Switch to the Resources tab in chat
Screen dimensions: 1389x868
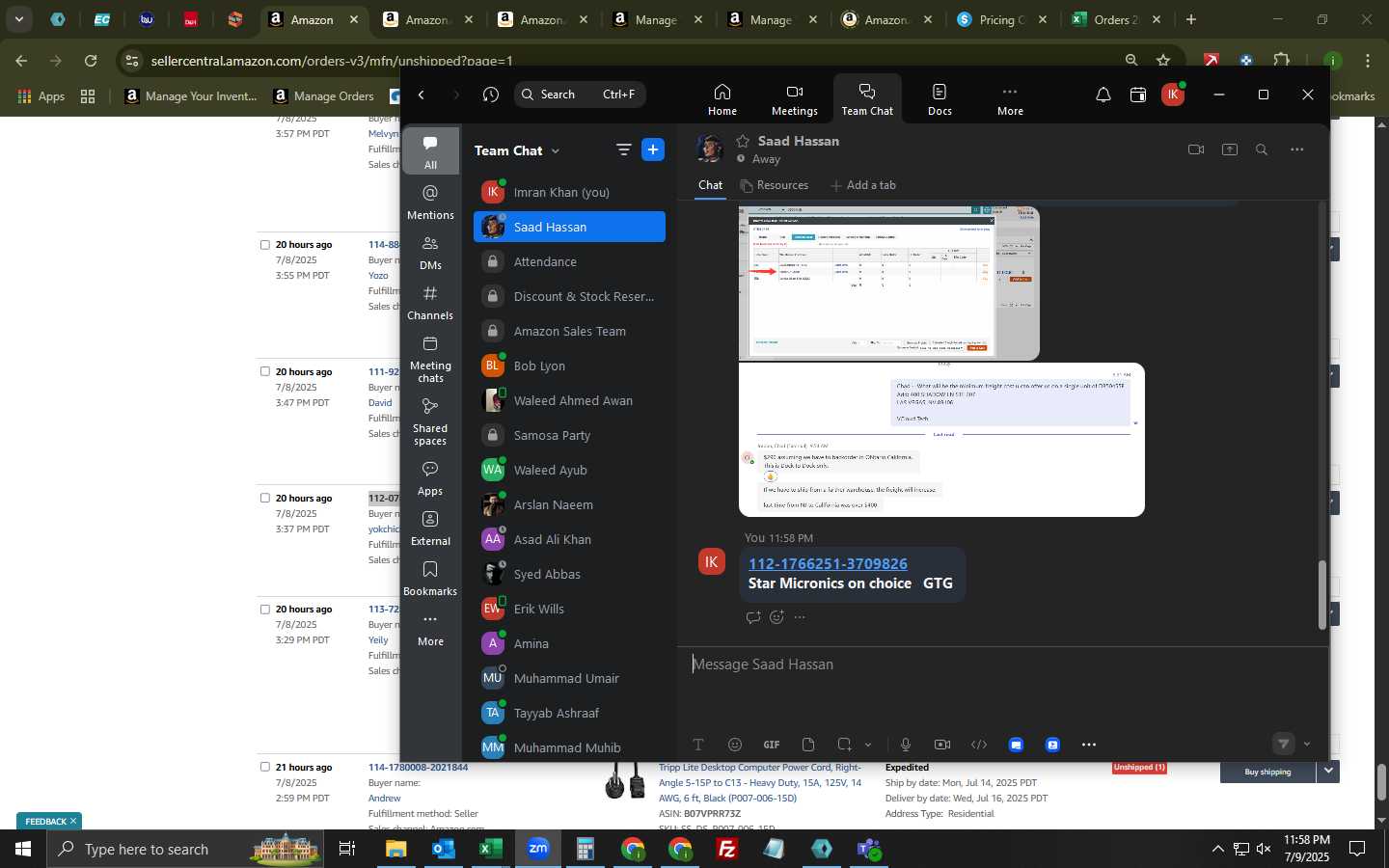click(774, 185)
